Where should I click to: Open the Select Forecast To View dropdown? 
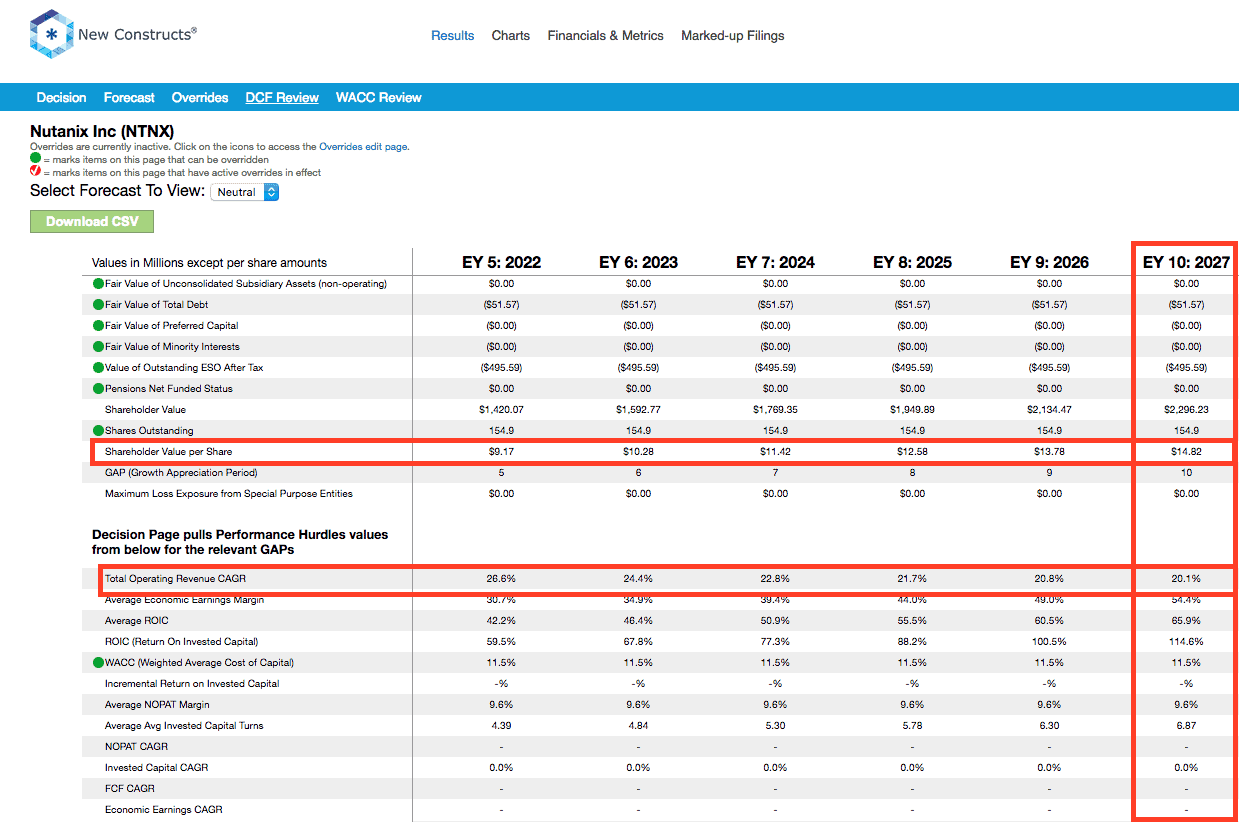point(244,192)
